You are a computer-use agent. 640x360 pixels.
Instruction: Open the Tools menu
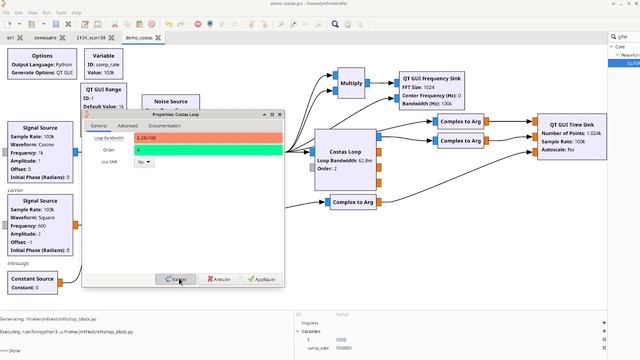coord(61,13)
